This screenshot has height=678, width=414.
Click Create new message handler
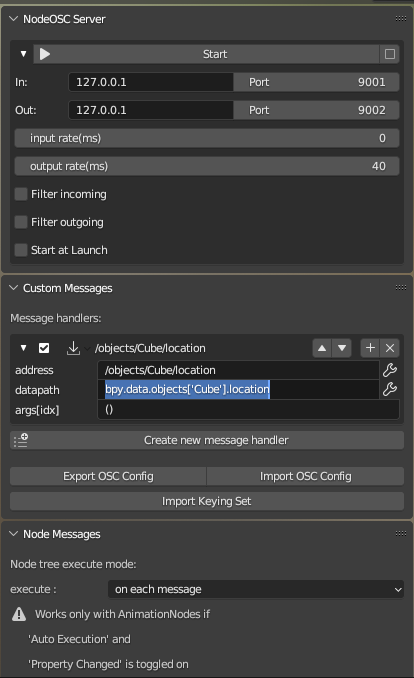[207, 440]
